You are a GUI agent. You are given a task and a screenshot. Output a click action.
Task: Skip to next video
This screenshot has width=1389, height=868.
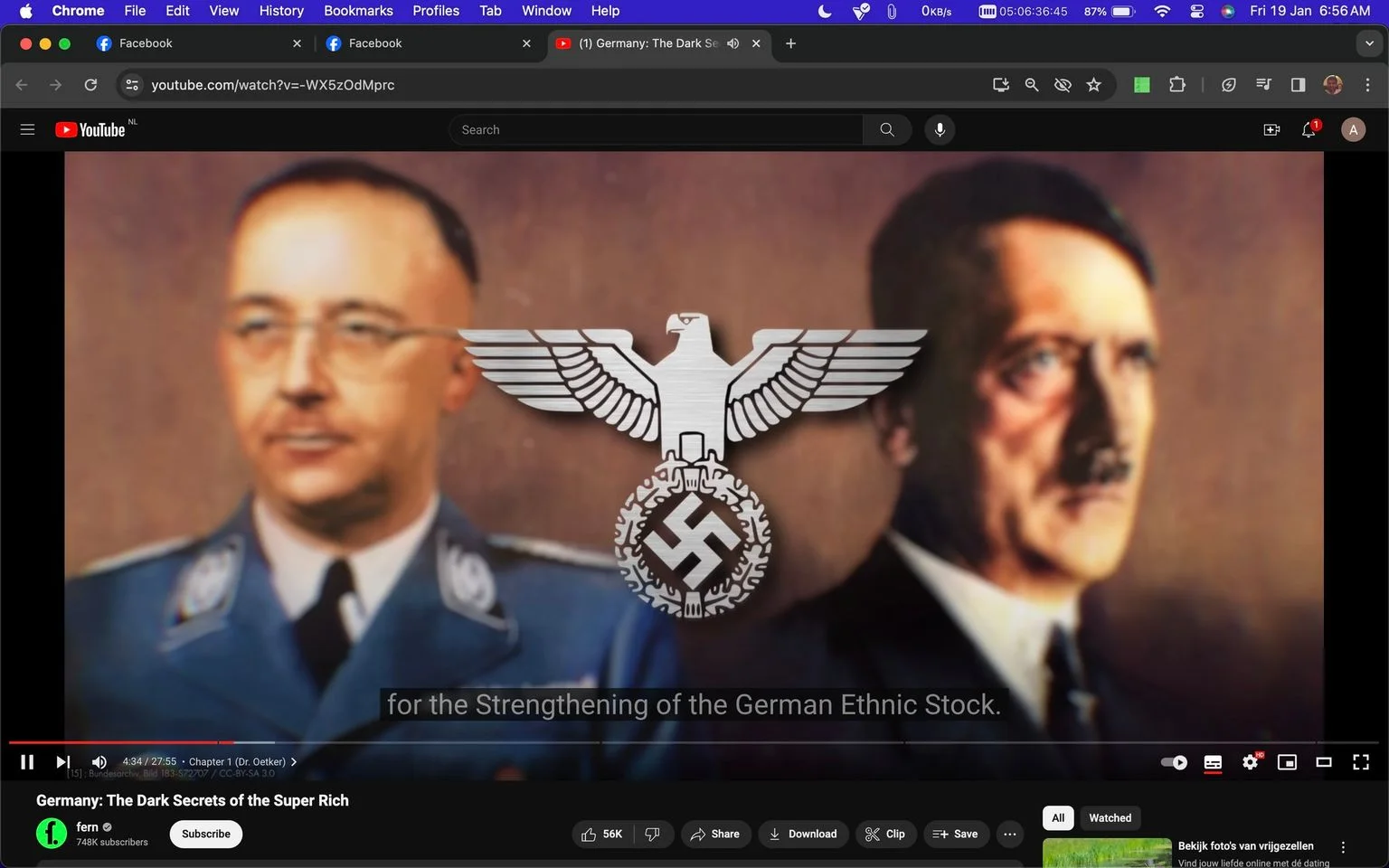tap(62, 762)
